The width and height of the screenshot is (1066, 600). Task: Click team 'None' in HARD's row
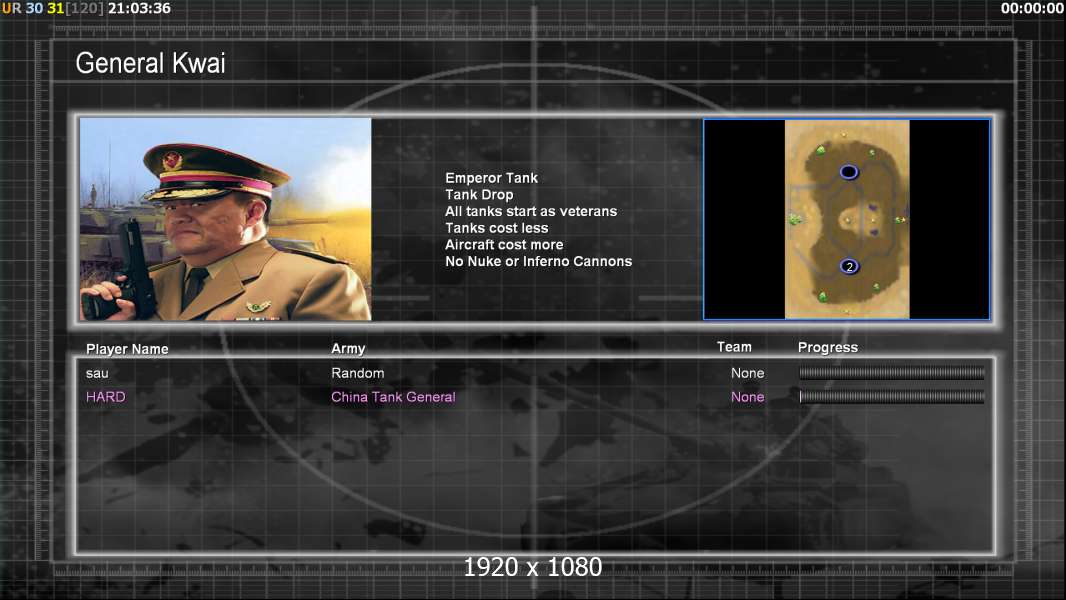pos(748,397)
